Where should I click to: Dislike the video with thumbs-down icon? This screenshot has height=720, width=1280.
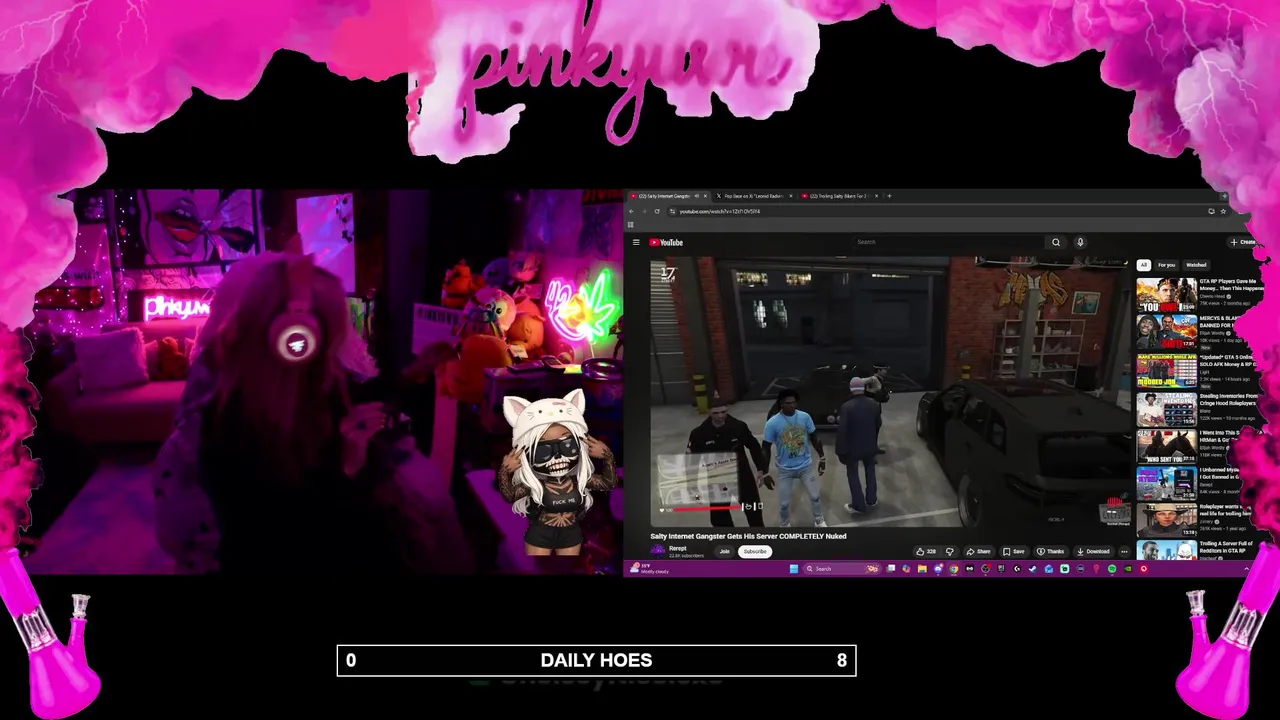pos(950,551)
